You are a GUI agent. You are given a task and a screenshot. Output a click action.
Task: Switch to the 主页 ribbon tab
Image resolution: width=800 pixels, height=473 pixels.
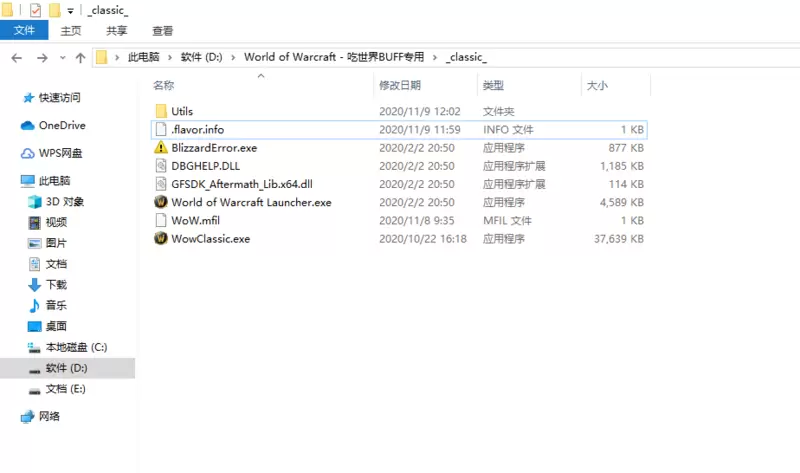tap(70, 31)
